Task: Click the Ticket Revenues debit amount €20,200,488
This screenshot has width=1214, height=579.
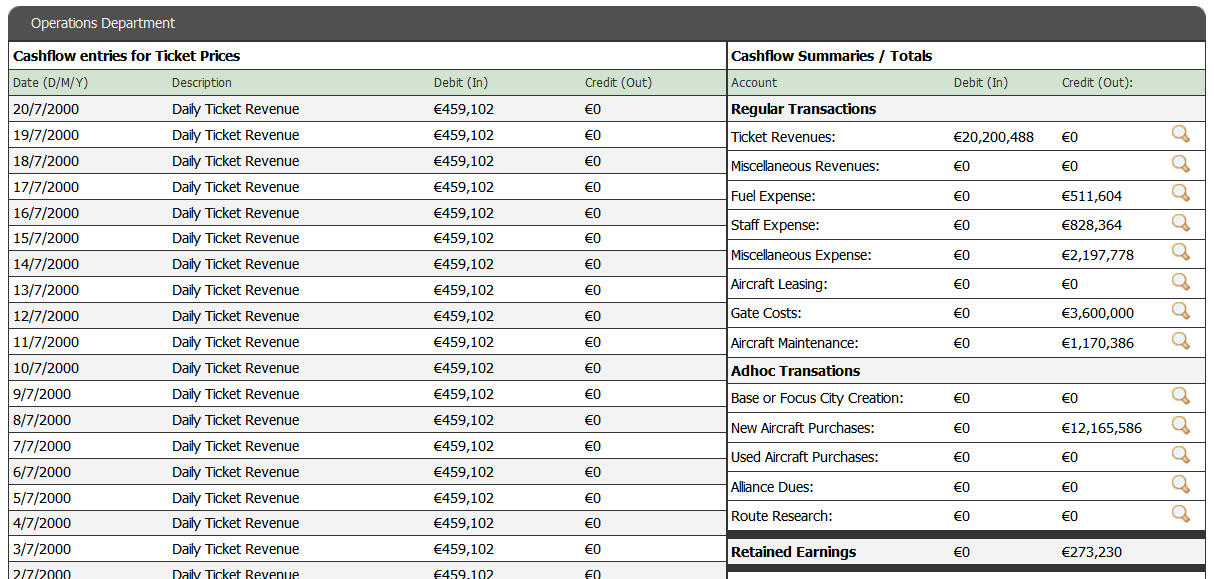Action: coord(993,137)
